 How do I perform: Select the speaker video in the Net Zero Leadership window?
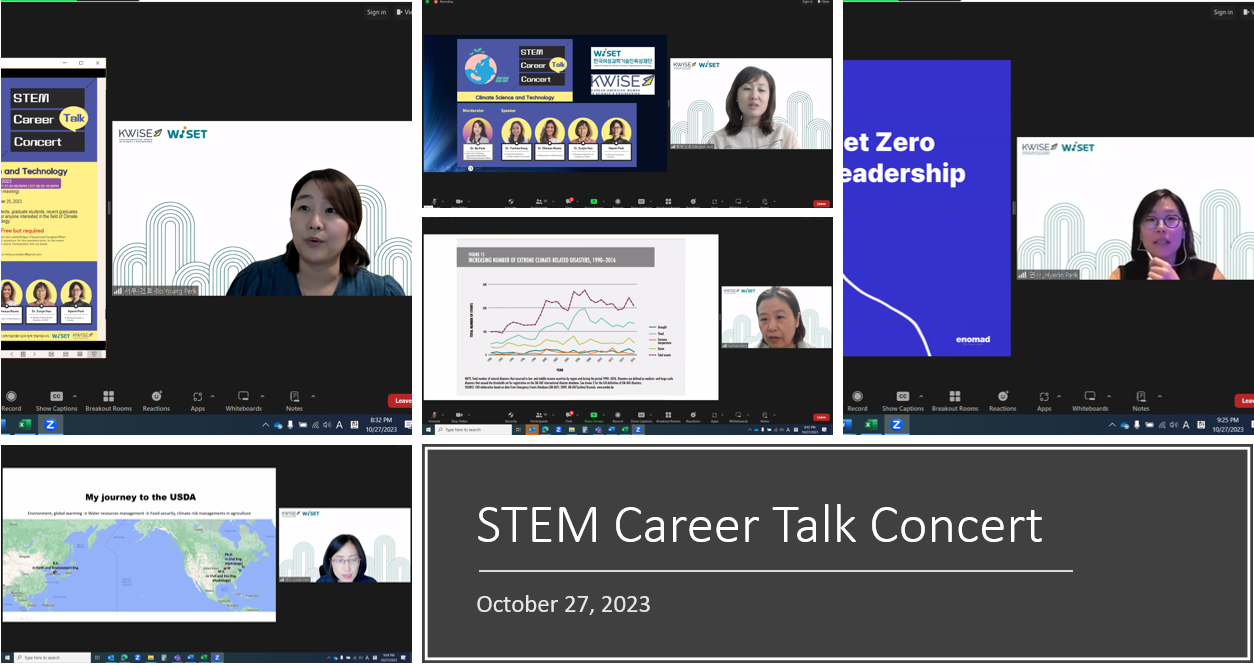1135,208
